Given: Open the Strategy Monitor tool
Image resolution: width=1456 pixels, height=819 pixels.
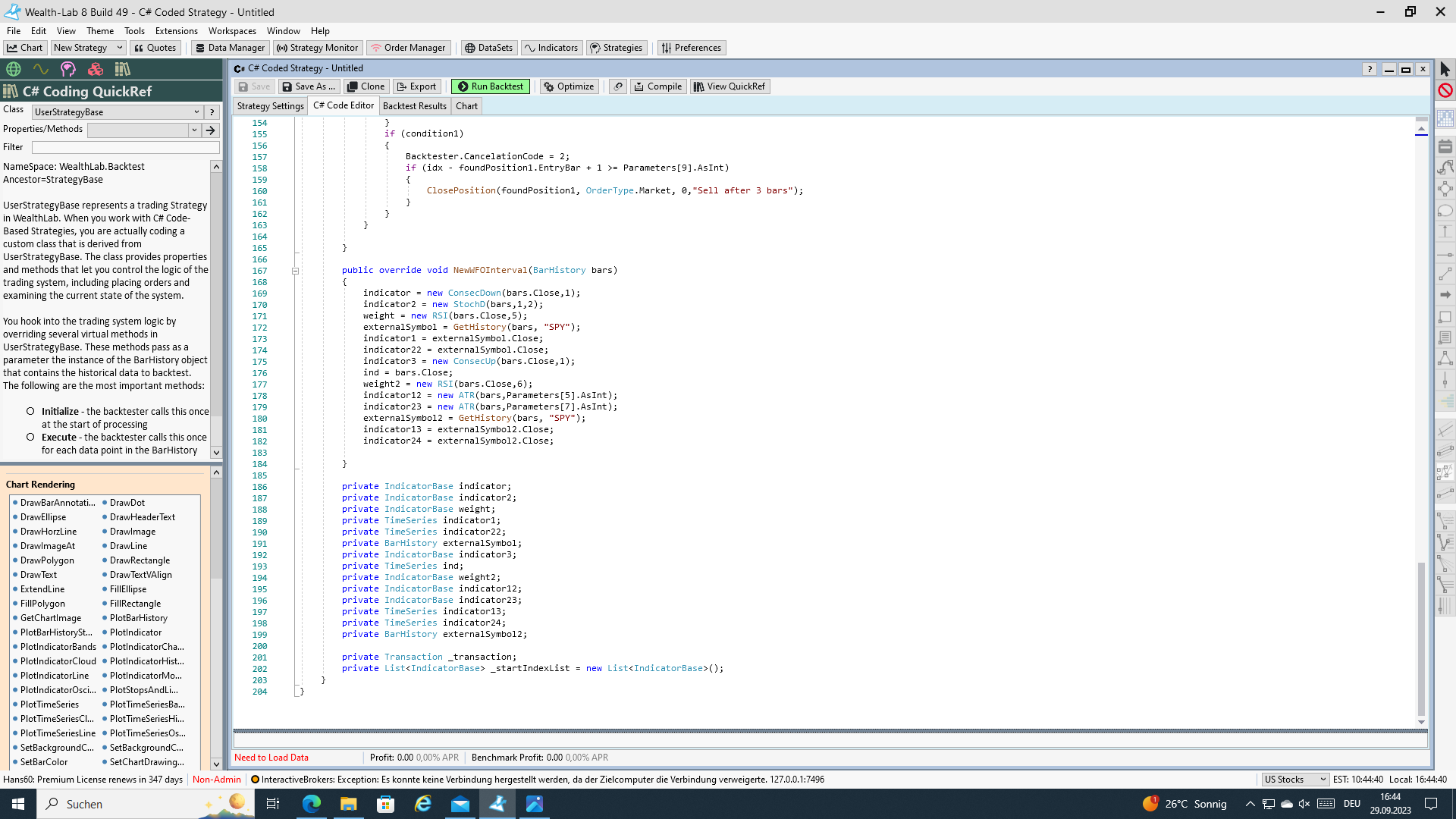Looking at the screenshot, I should tap(318, 48).
